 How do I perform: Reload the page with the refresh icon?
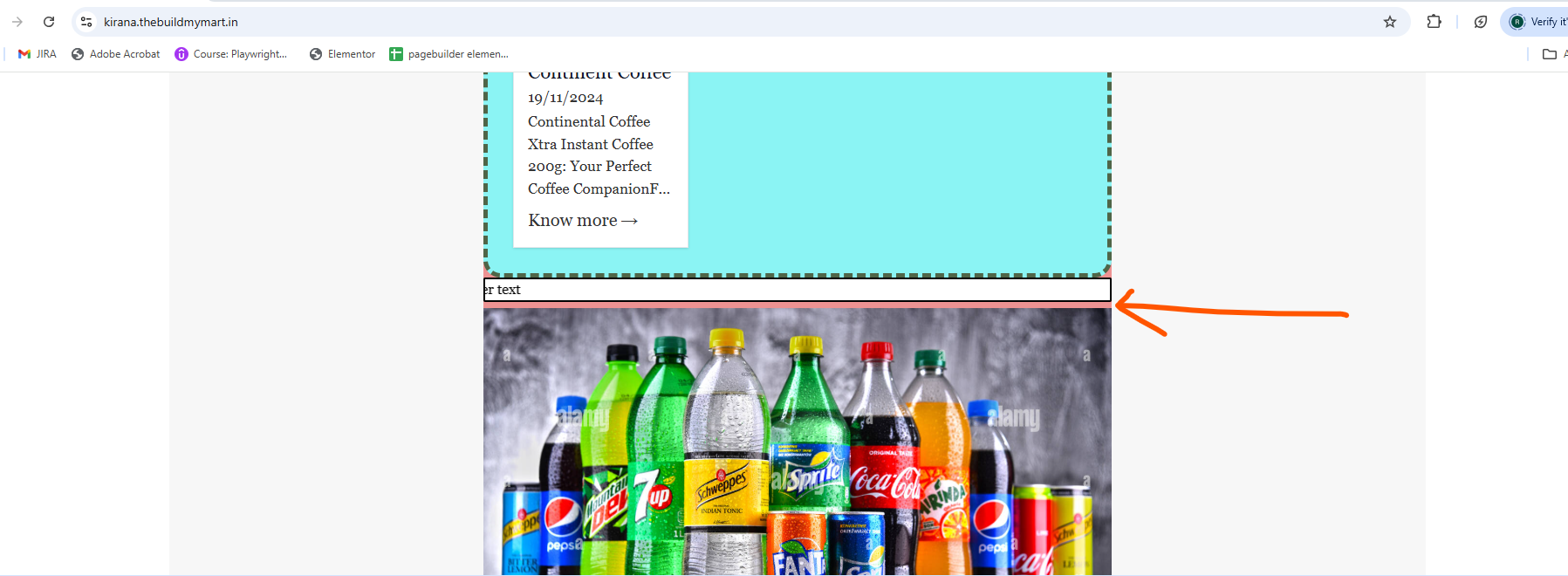[49, 22]
